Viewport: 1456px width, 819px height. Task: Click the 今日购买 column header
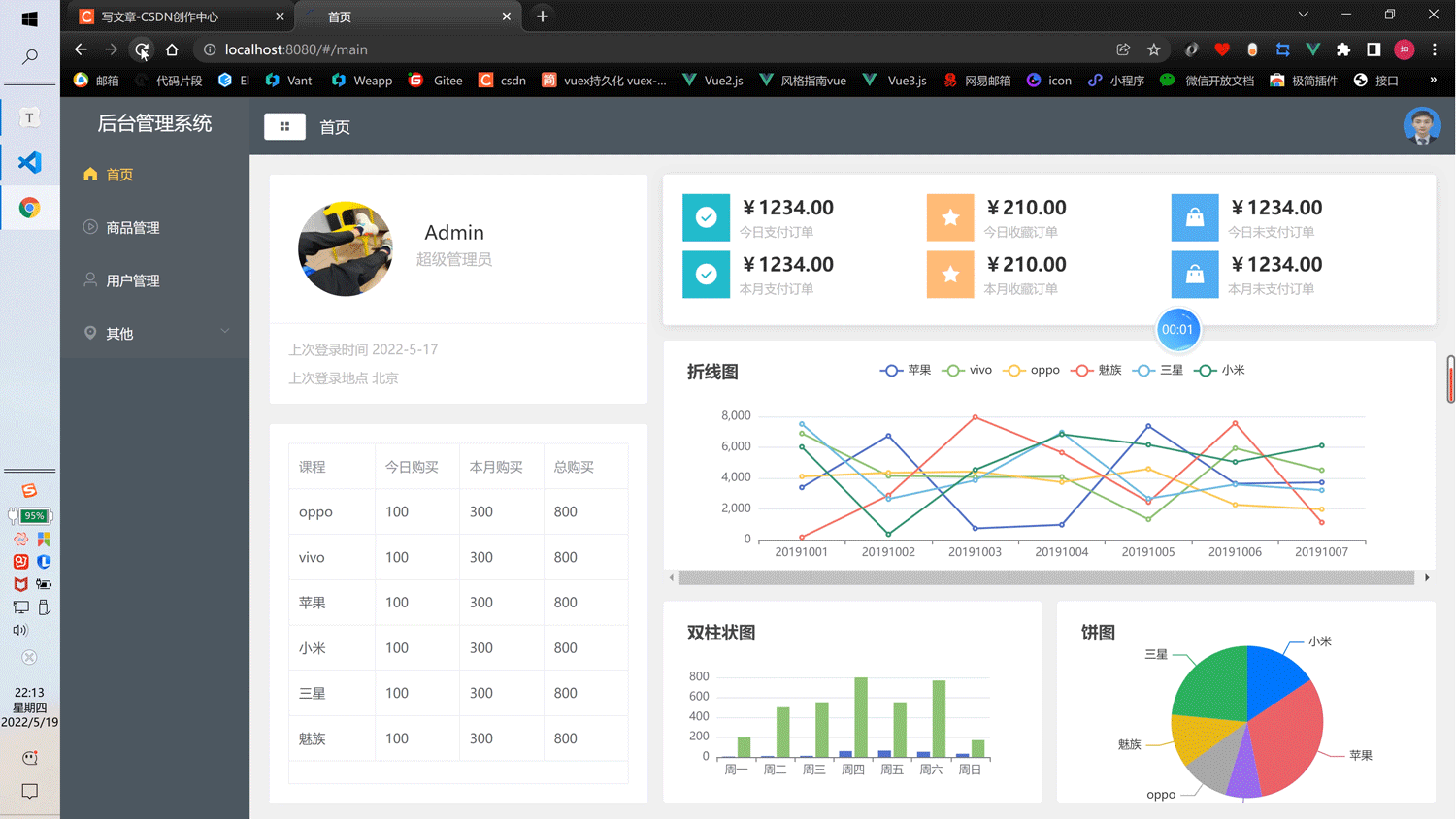pyautogui.click(x=412, y=467)
